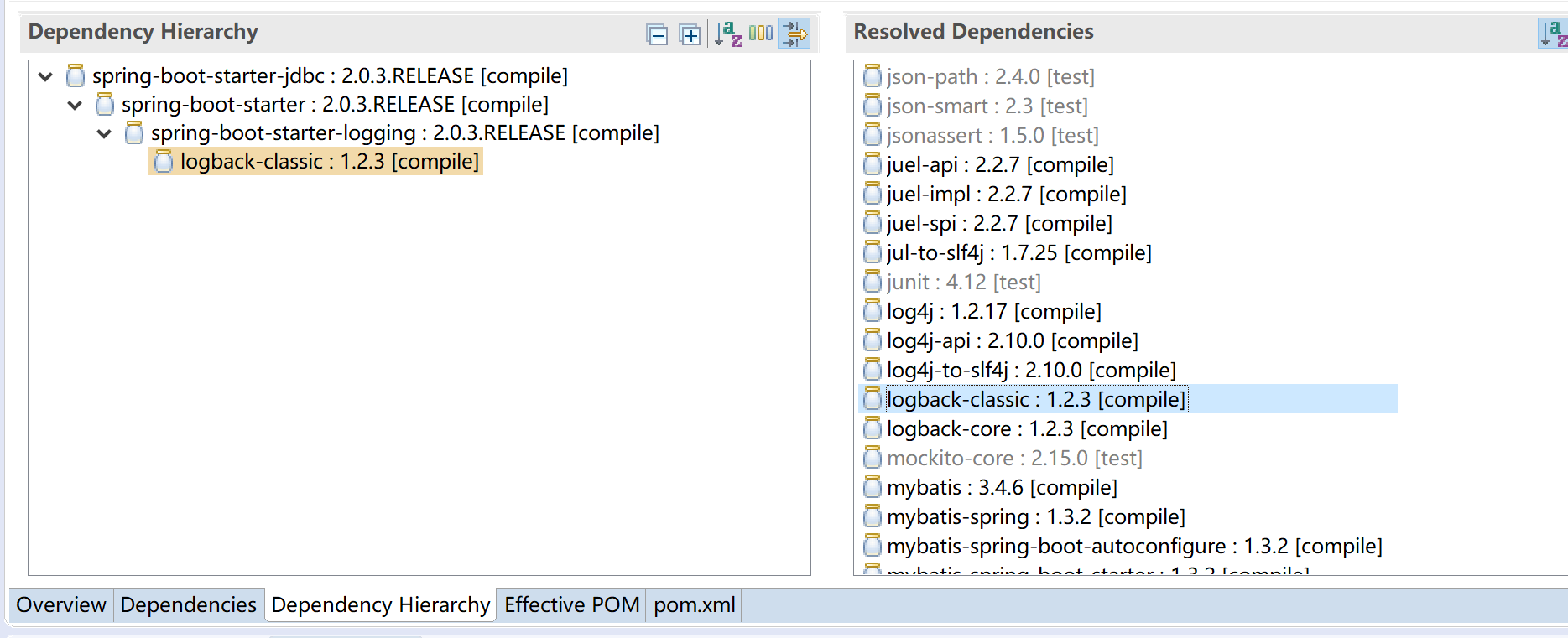Click jar icon beside log4j-api
Viewport: 1568px width, 638px height.
coord(873,340)
